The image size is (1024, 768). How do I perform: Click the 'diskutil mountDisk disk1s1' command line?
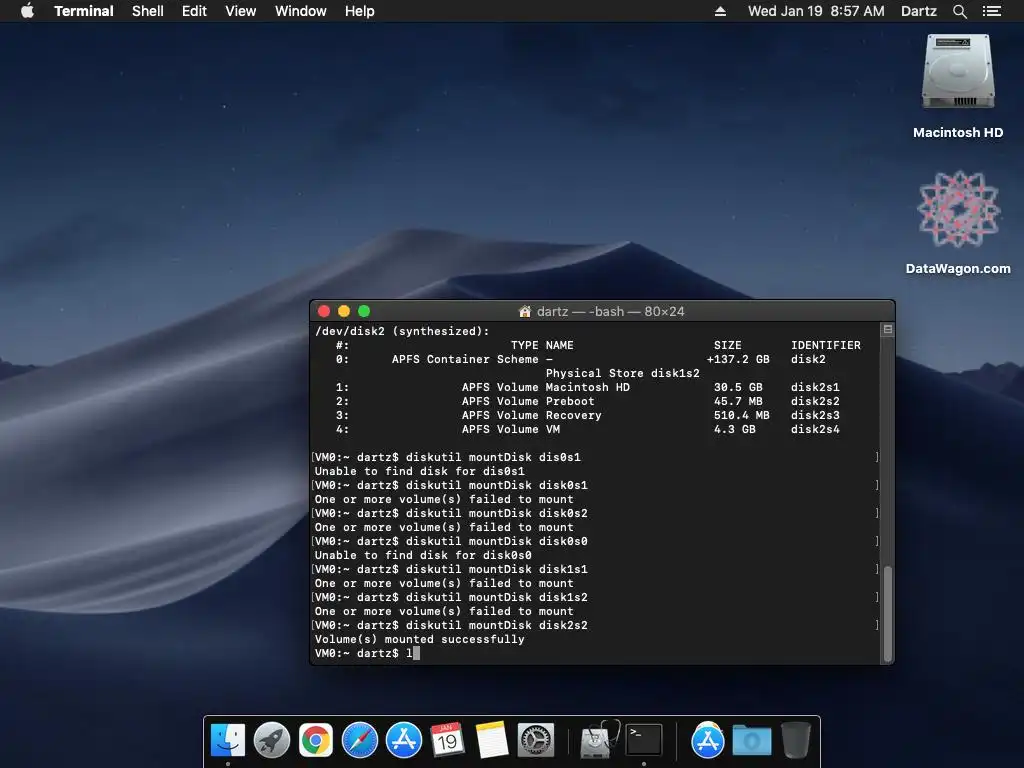coord(451,569)
